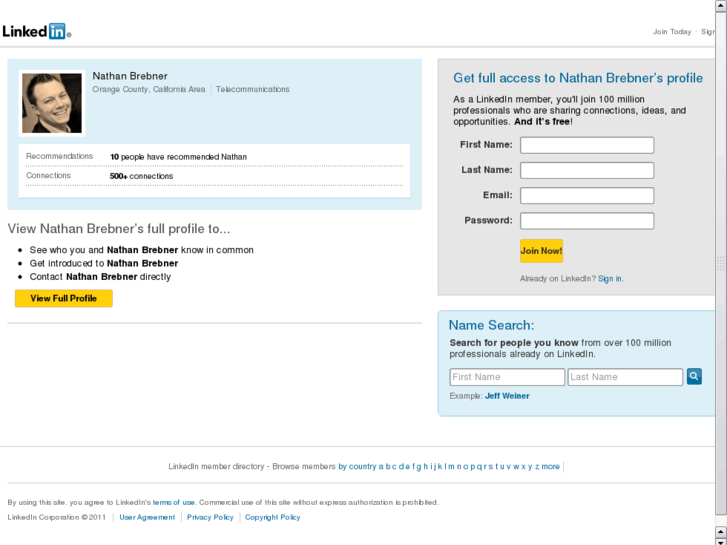Image resolution: width=727 pixels, height=545 pixels.
Task: Browse members by country link
Action: (357, 467)
